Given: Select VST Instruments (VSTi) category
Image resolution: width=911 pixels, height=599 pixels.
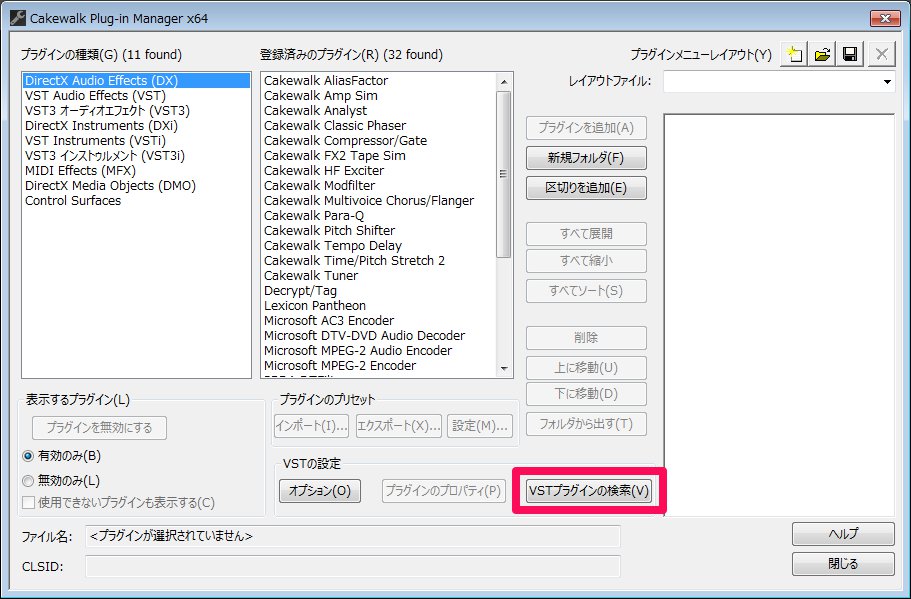Looking at the screenshot, I should point(136,141).
